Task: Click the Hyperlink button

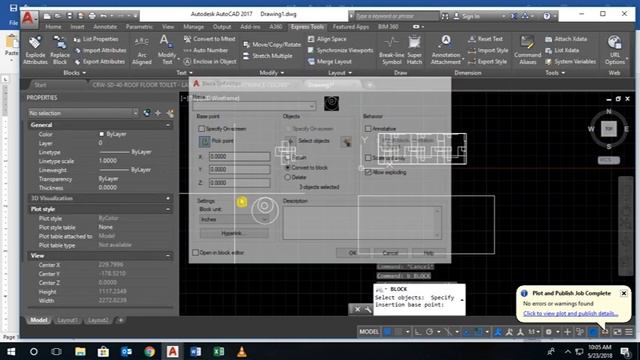Action: pyautogui.click(x=234, y=233)
